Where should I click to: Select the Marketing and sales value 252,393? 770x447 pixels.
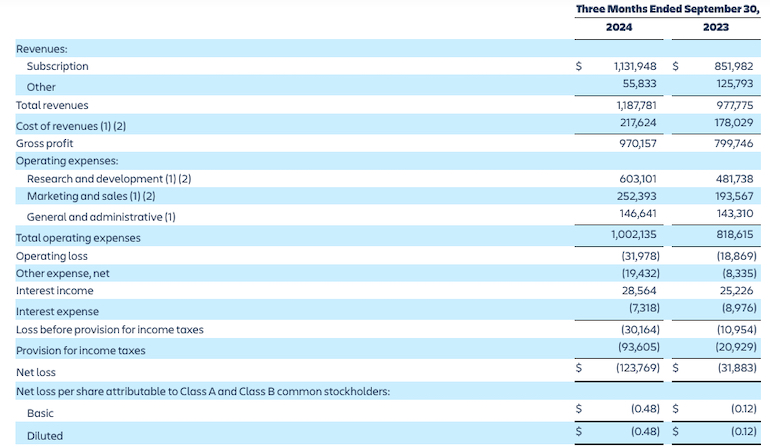point(637,196)
